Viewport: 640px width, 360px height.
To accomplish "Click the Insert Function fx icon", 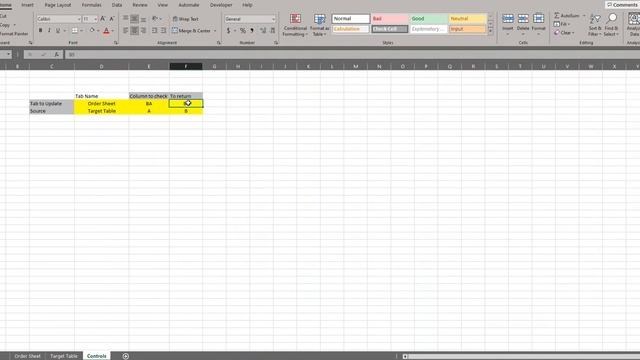I will click(56, 54).
